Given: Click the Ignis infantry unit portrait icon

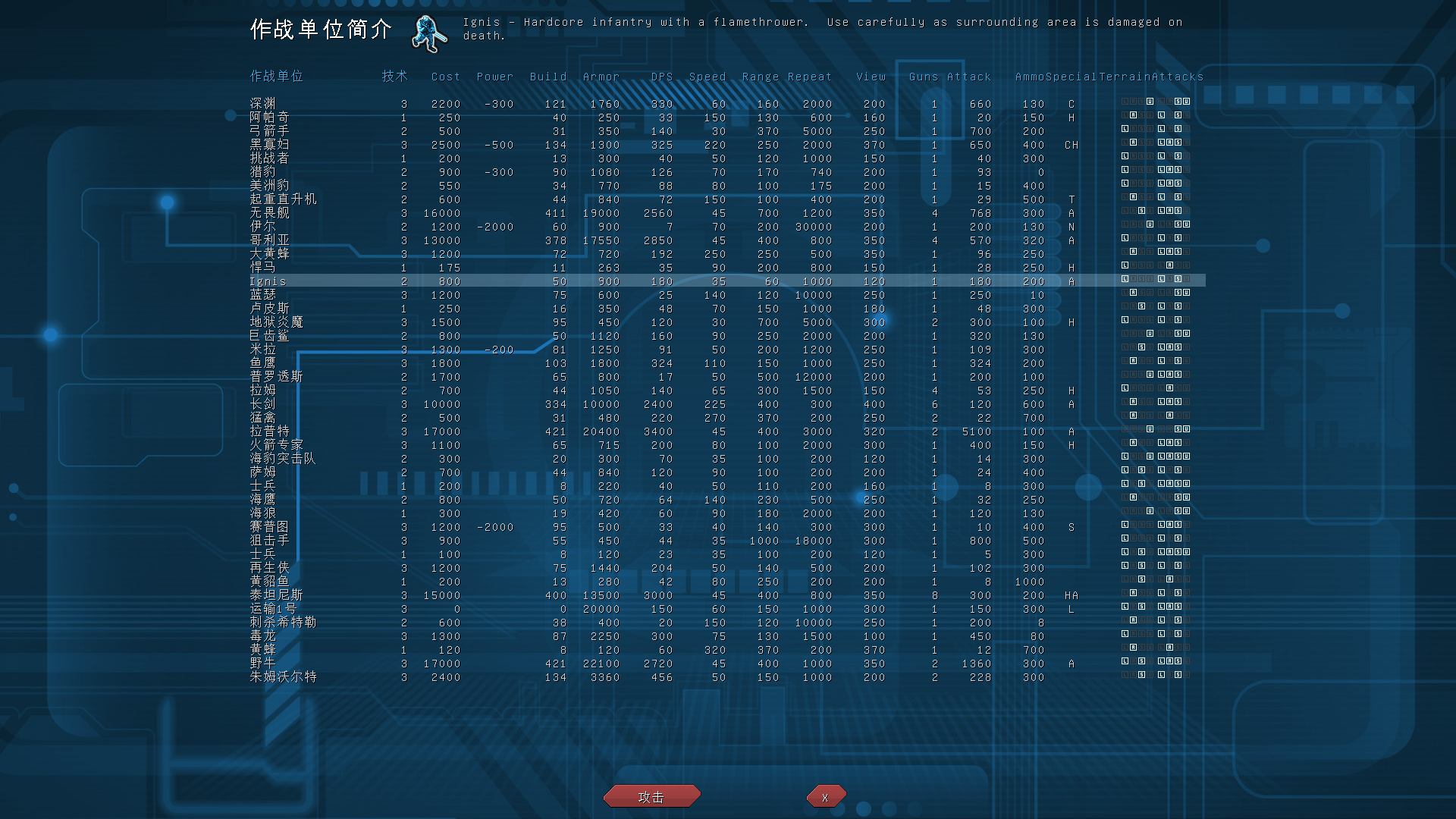Looking at the screenshot, I should (x=429, y=33).
